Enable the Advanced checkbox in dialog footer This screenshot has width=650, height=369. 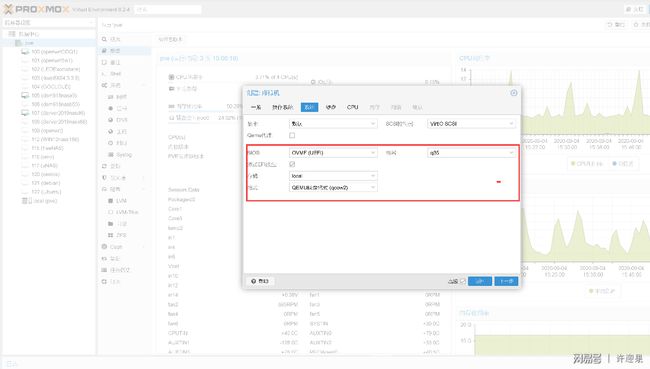(463, 281)
